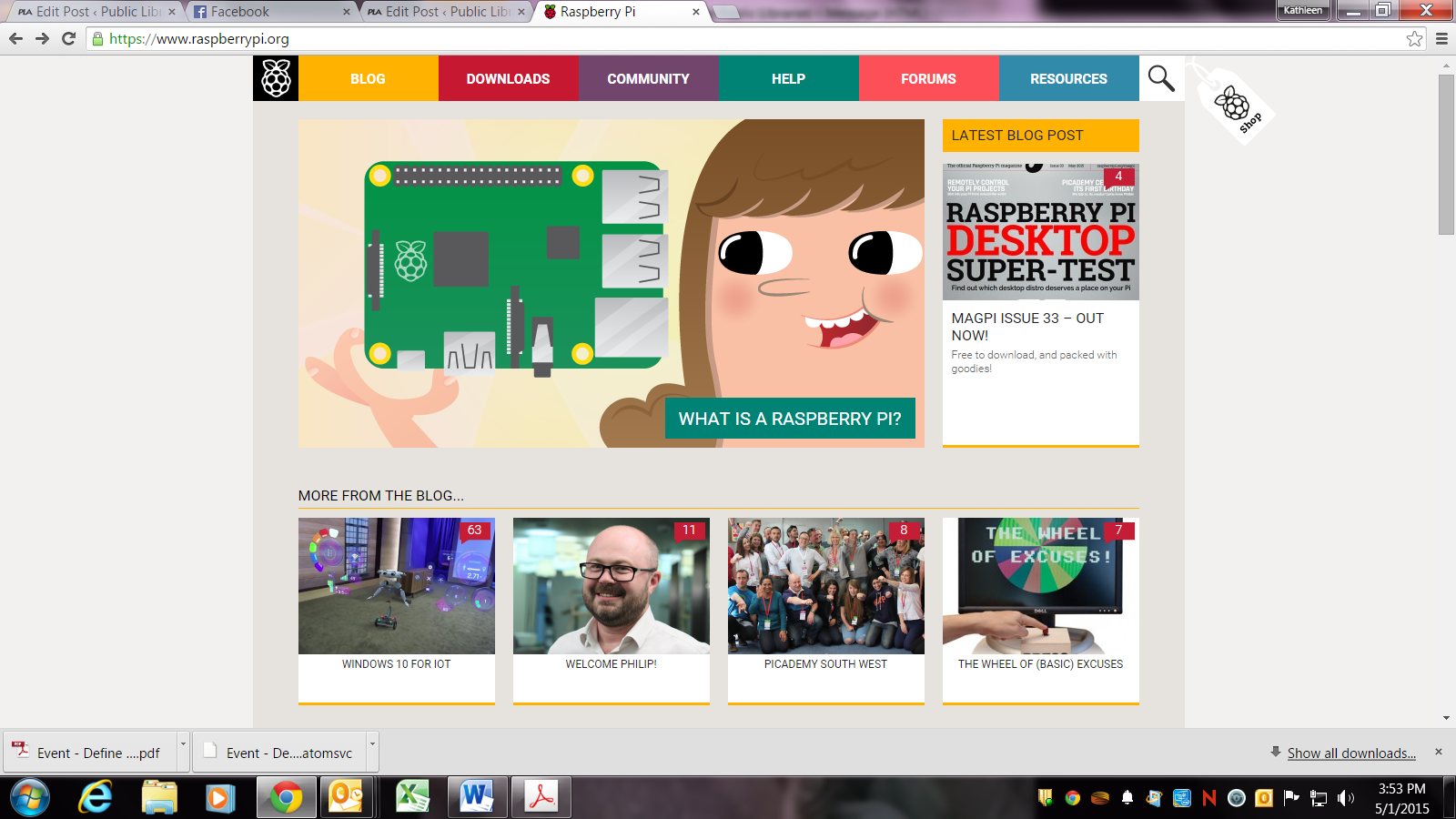Open the 8 comments badge on Picademy post
1456x819 pixels.
tap(905, 531)
